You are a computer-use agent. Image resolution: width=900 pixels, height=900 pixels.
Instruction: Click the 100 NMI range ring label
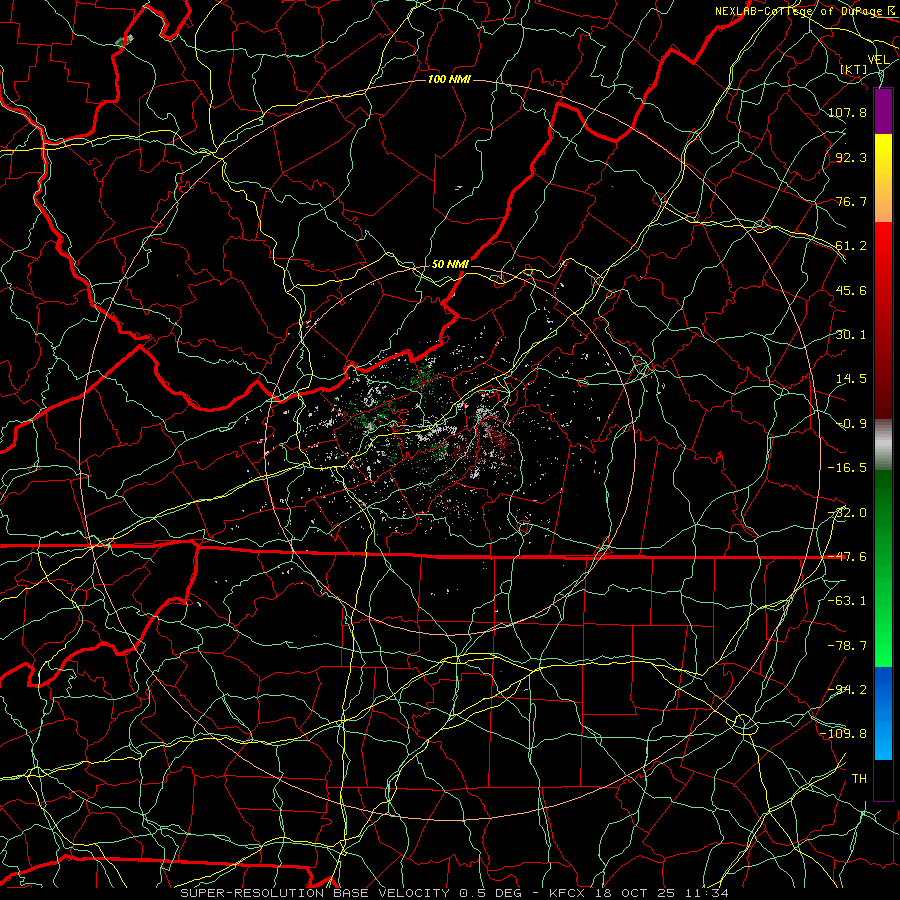[x=449, y=79]
